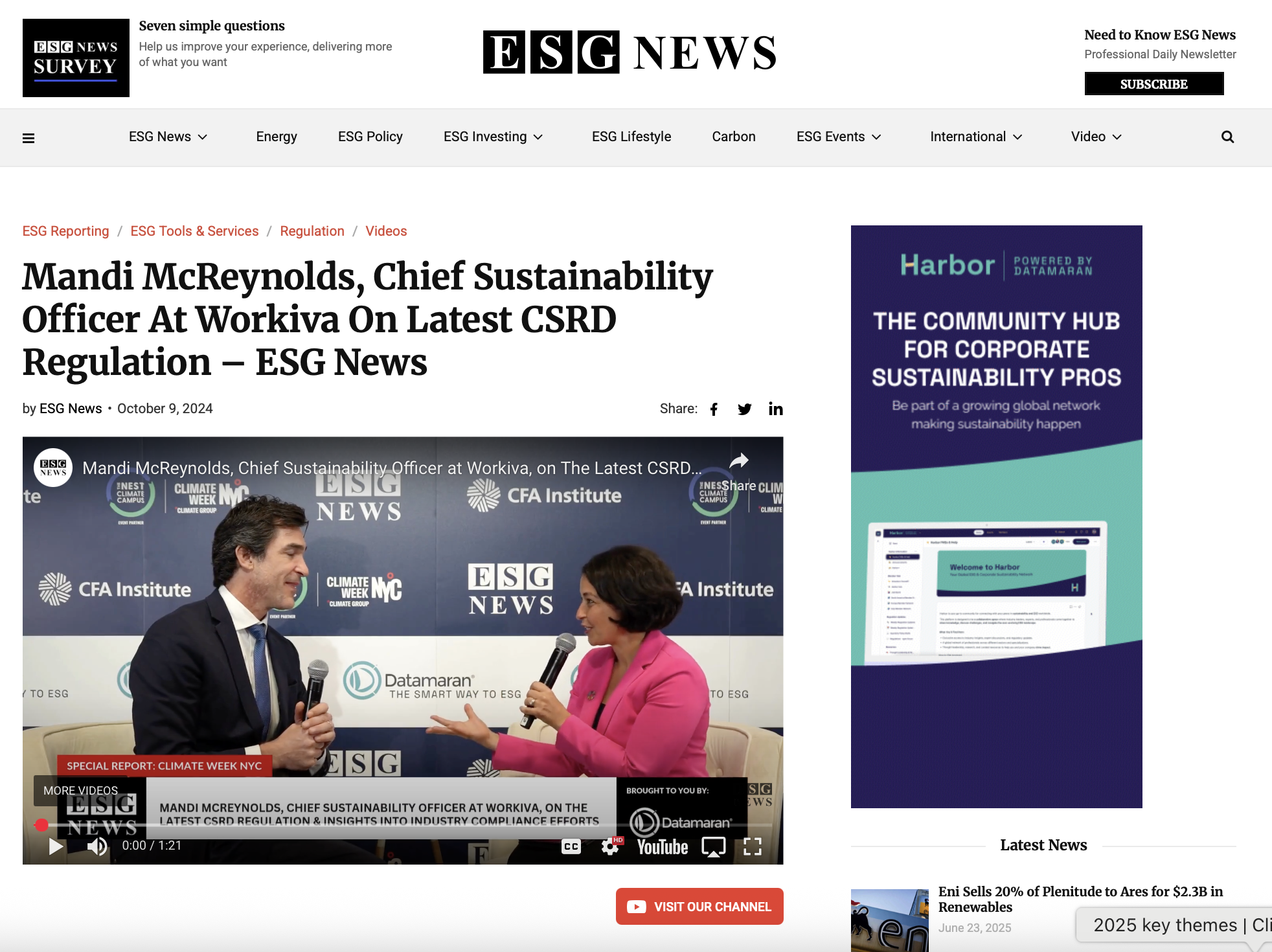Open Videos category link

[x=386, y=231]
